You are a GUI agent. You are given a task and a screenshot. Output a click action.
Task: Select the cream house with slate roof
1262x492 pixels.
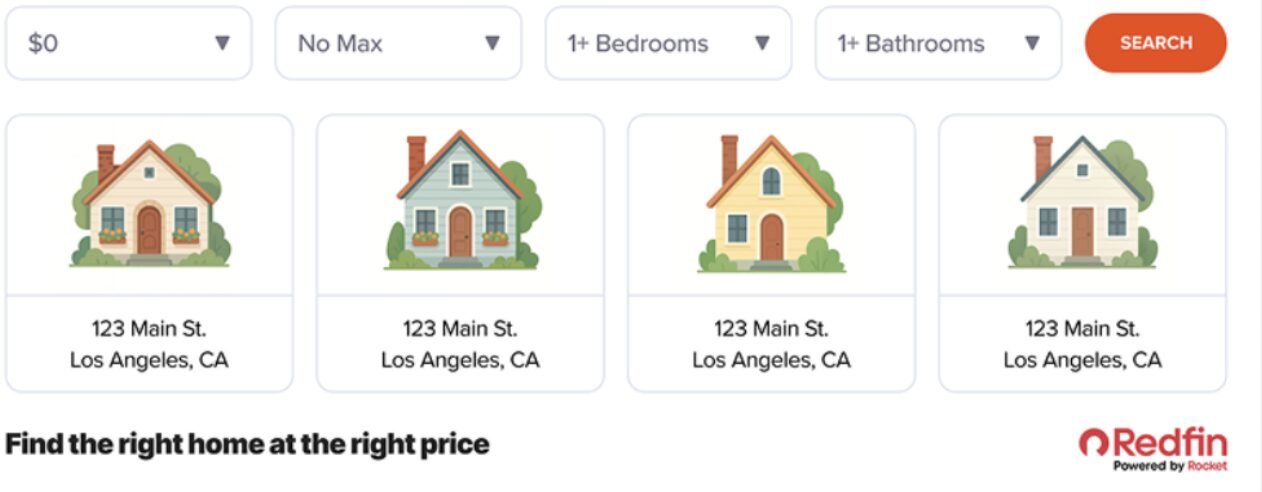[x=1082, y=203]
